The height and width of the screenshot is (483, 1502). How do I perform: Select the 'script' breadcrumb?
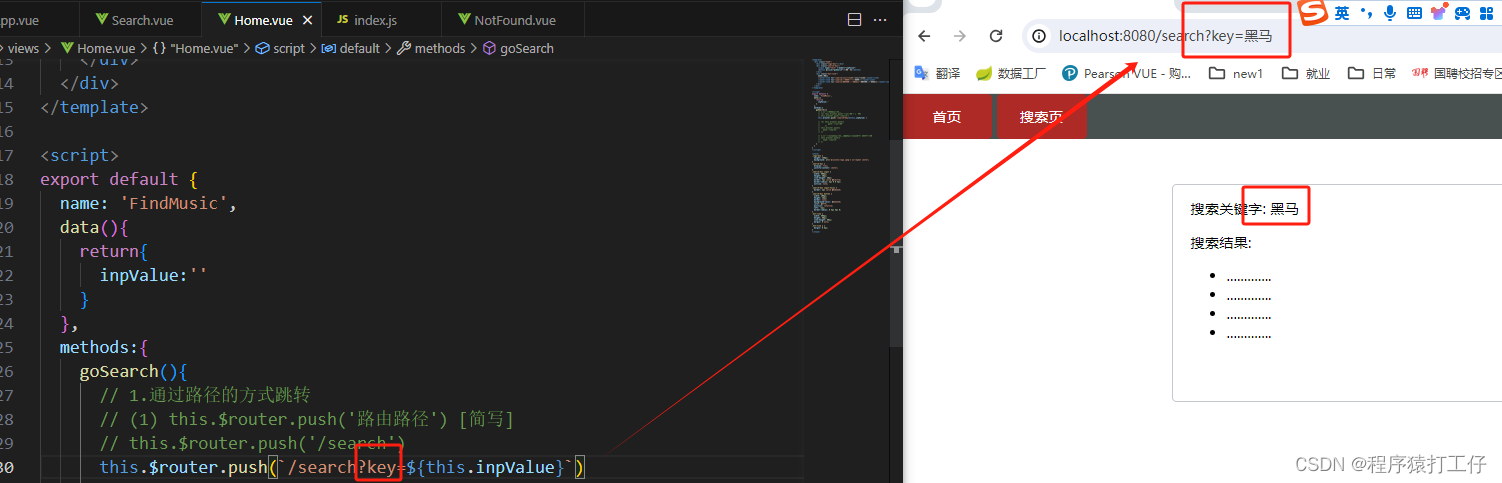pos(280,48)
